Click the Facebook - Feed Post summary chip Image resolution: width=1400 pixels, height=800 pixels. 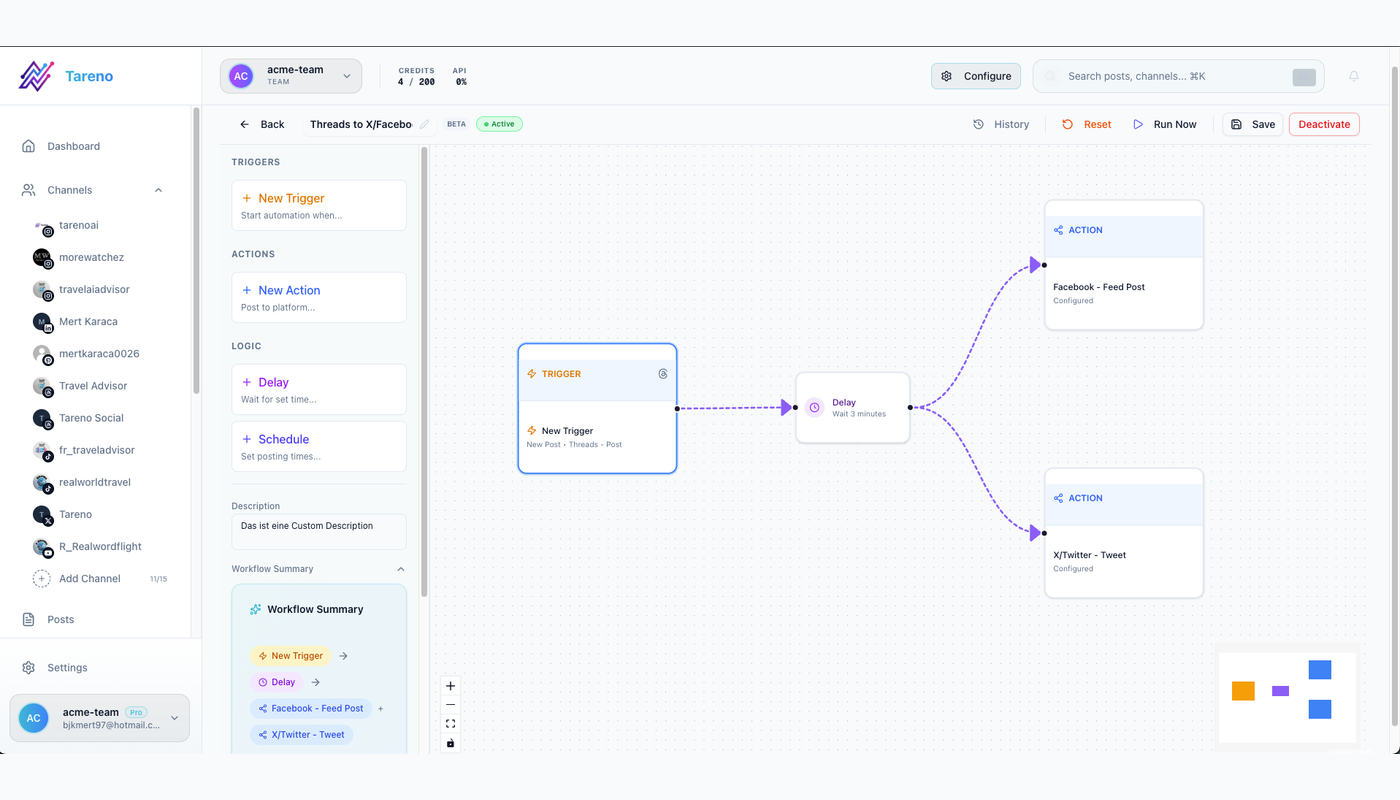tap(310, 708)
